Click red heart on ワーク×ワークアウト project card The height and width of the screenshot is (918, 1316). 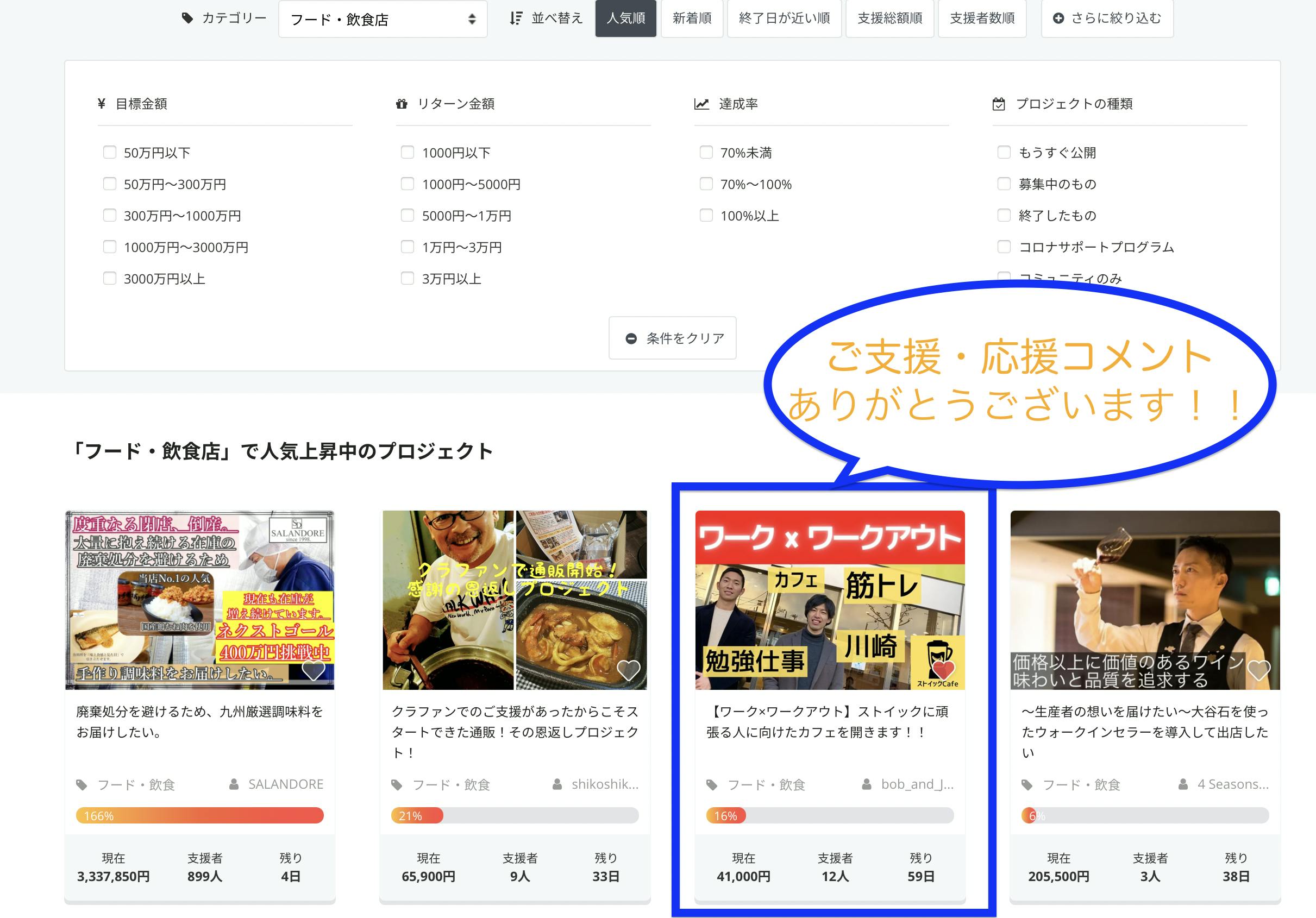coord(943,669)
